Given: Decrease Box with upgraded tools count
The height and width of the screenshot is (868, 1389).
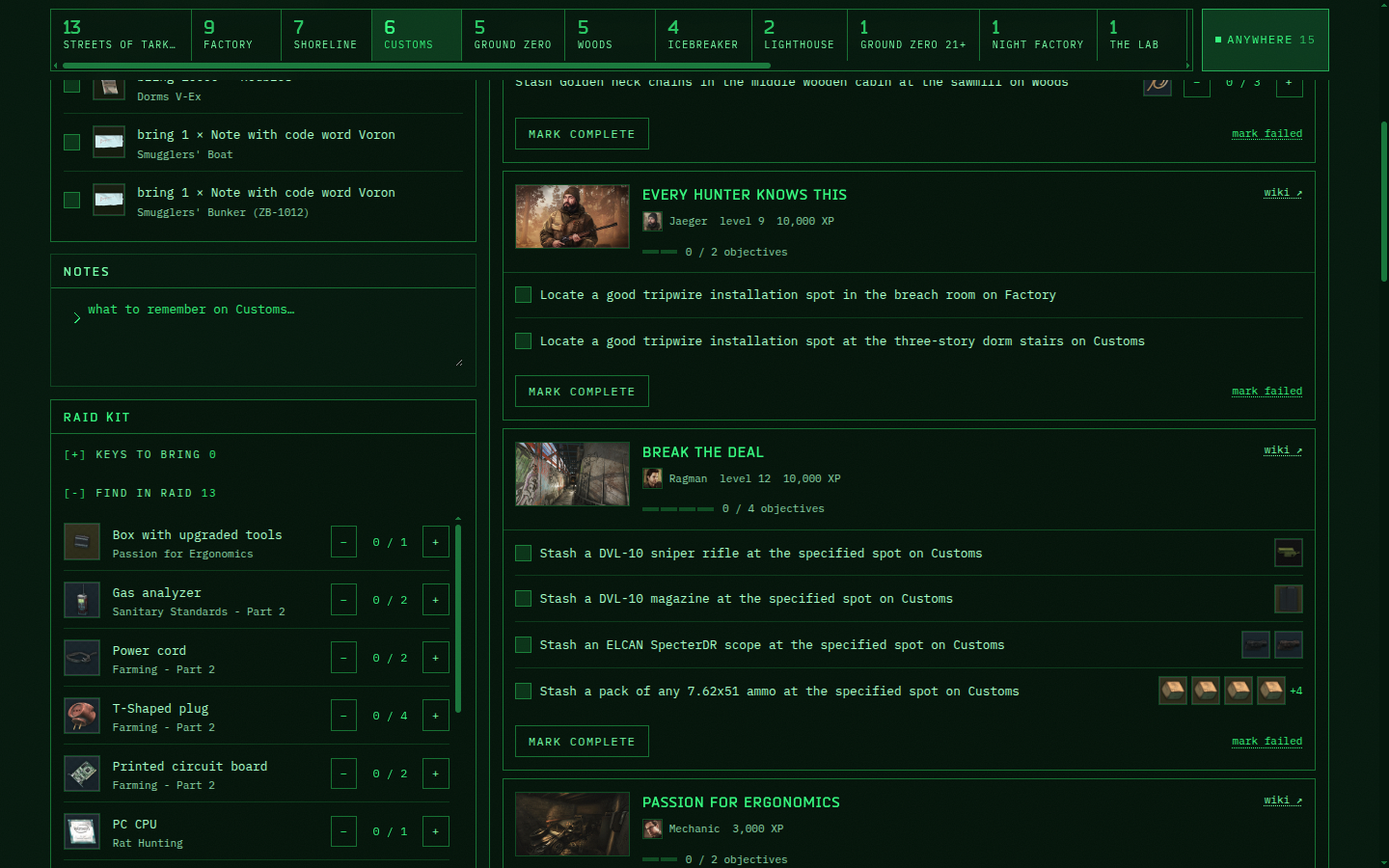Looking at the screenshot, I should point(343,542).
